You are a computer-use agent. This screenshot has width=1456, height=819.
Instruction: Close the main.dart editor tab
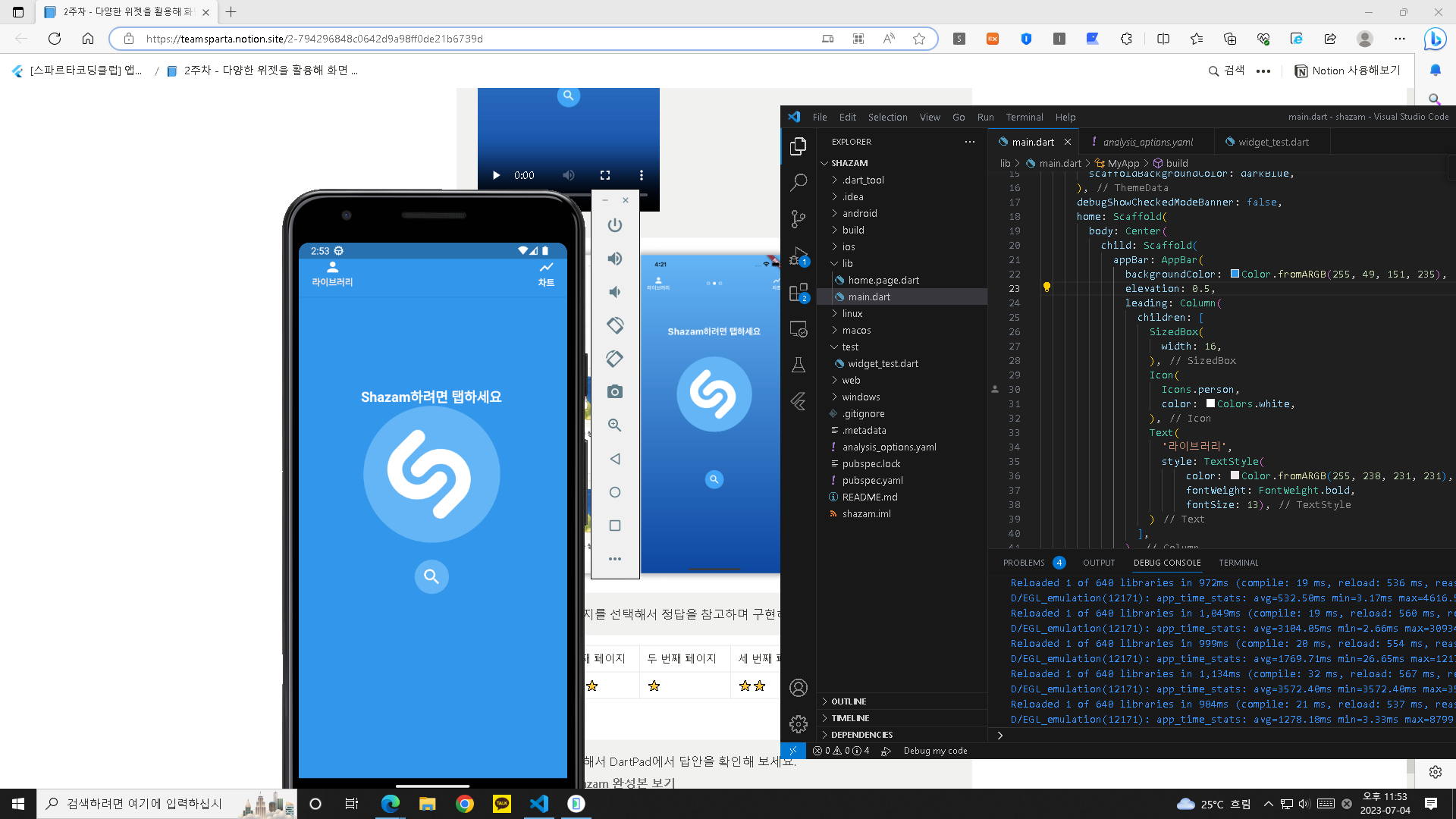(1068, 142)
